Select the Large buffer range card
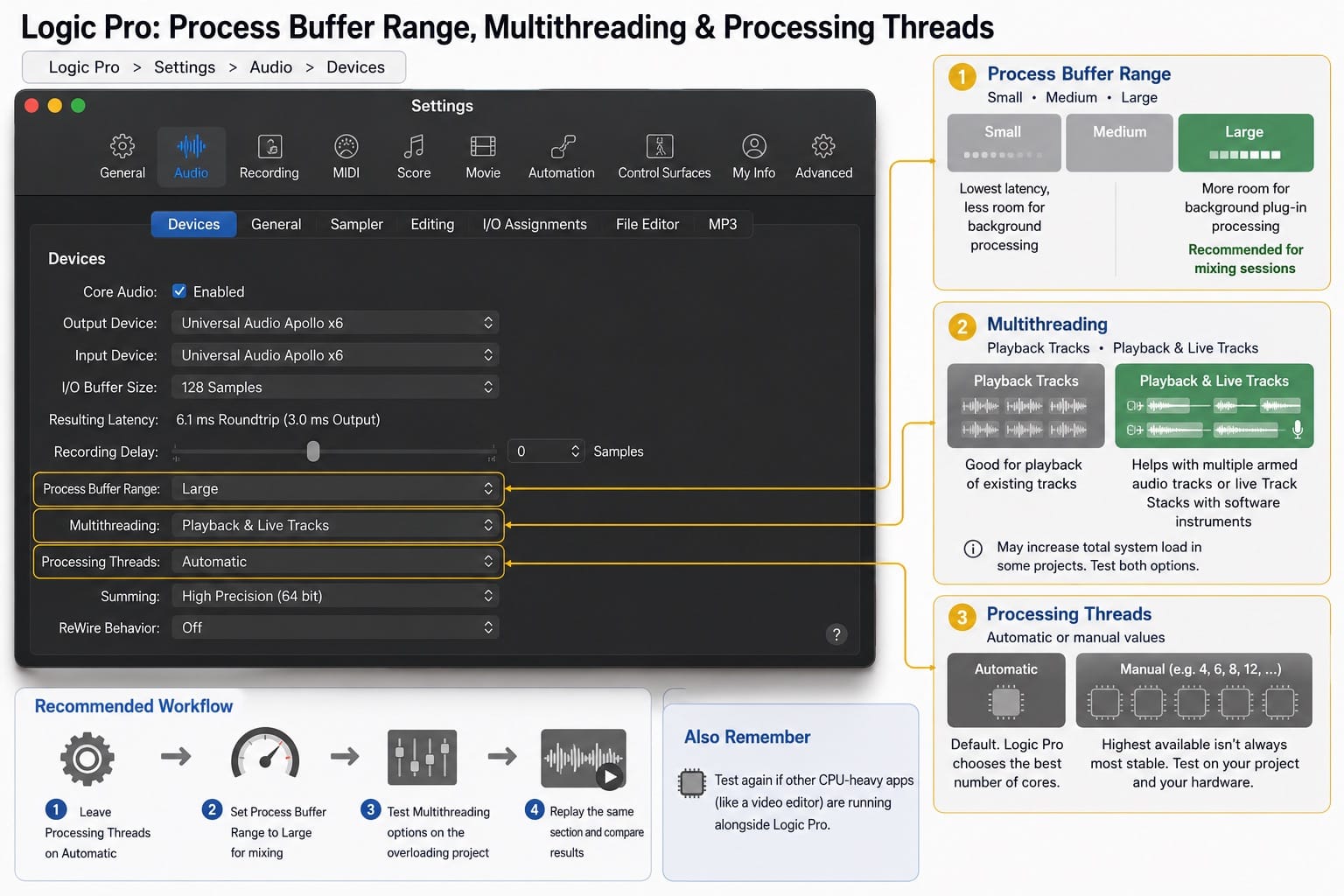 point(1245,143)
